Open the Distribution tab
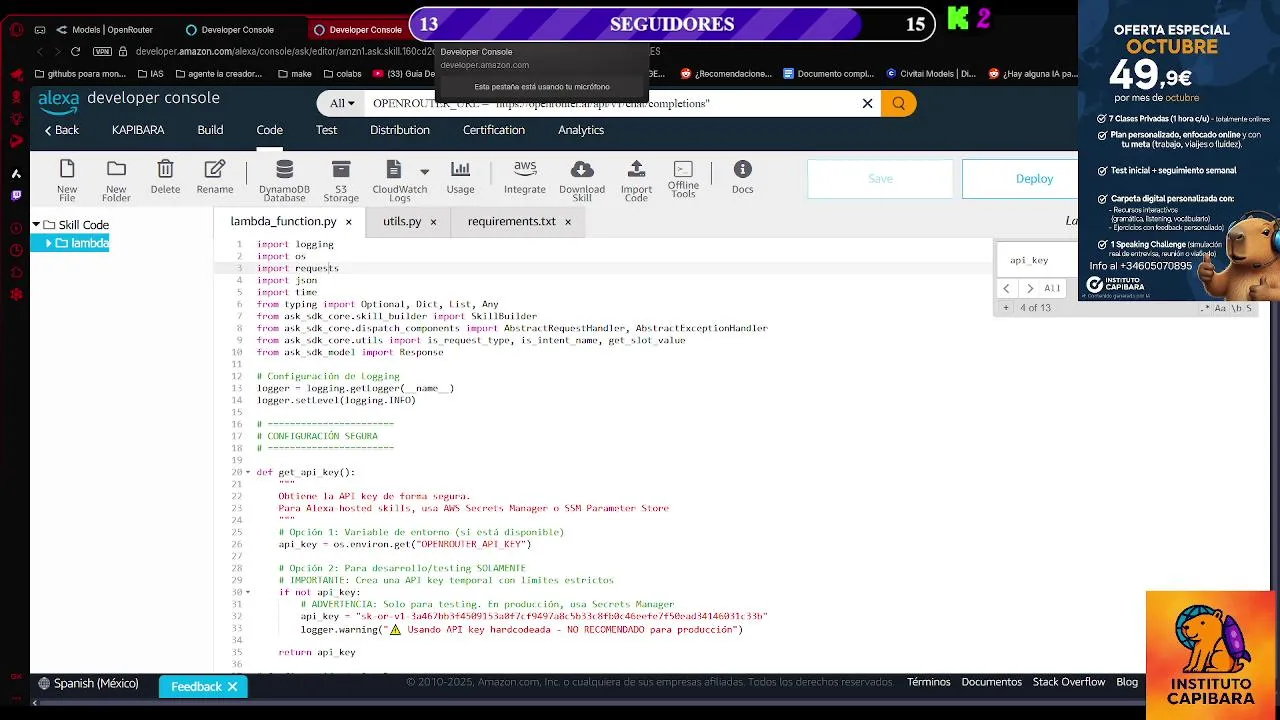The height and width of the screenshot is (720, 1280). tap(400, 130)
